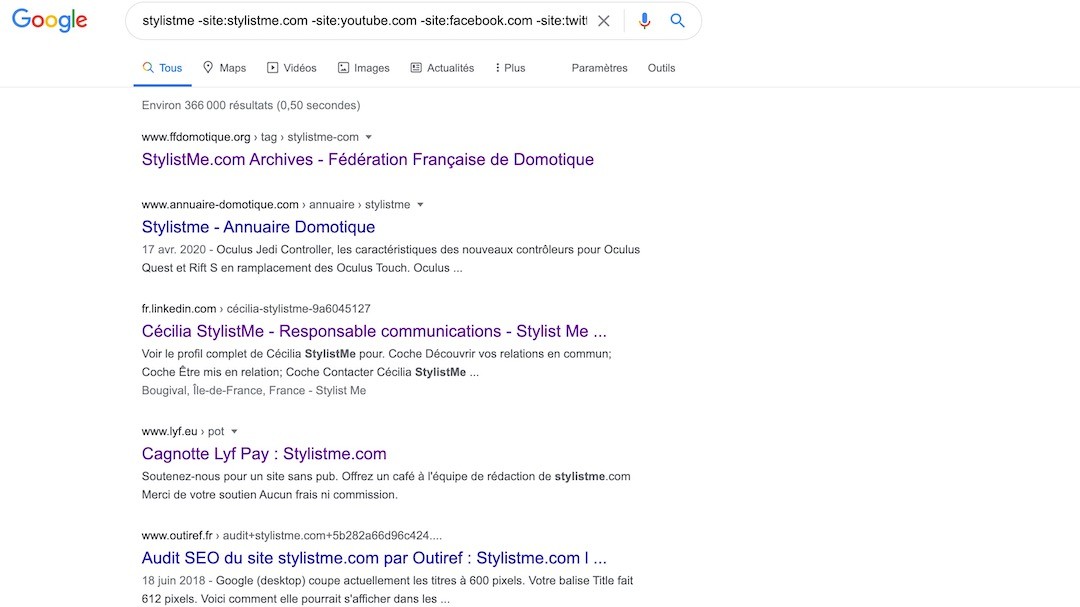Click snippet text Soutenez-nous pour un site sans pub

point(386,485)
